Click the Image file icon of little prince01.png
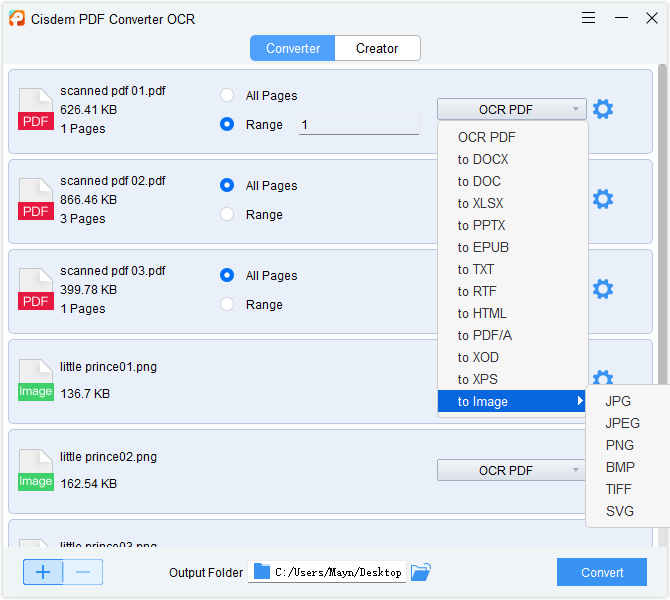This screenshot has width=670, height=600. coord(36,380)
